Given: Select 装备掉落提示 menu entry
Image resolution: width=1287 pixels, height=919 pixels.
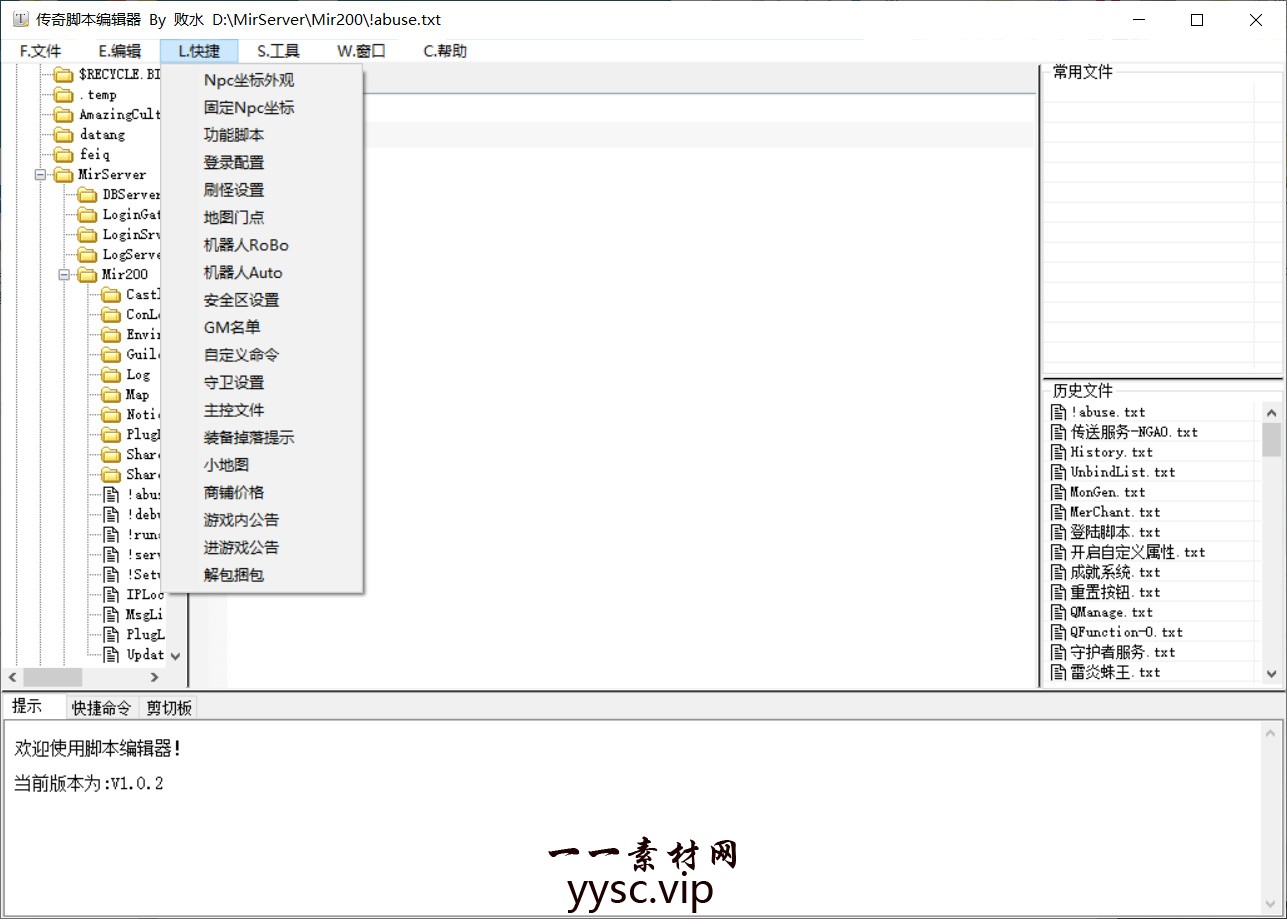Looking at the screenshot, I should [249, 438].
